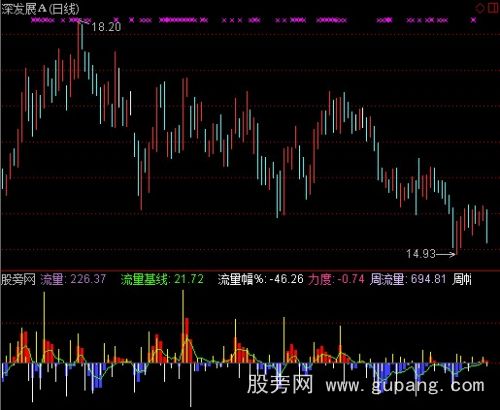Click the 力度: -0.74 indicator value
The width and height of the screenshot is (500, 410).
[x=336, y=279]
